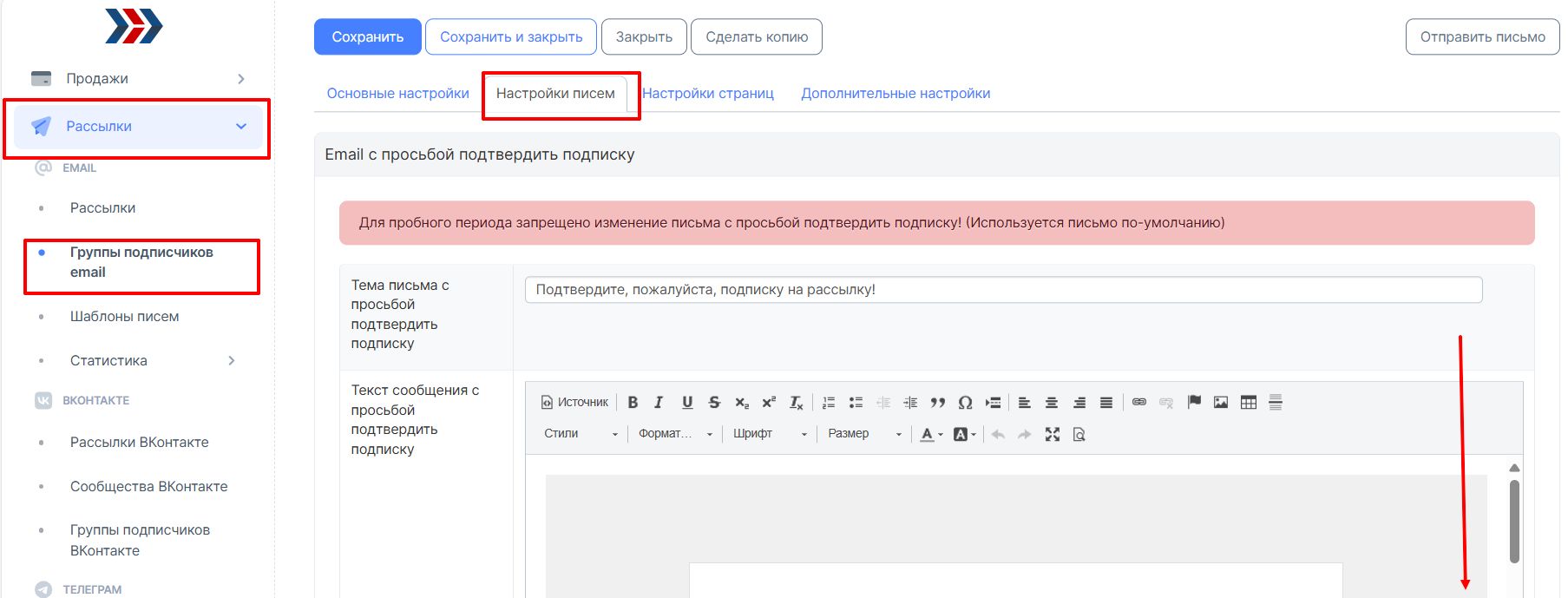The height and width of the screenshot is (598, 1568).
Task: Justify the text
Action: [1106, 403]
